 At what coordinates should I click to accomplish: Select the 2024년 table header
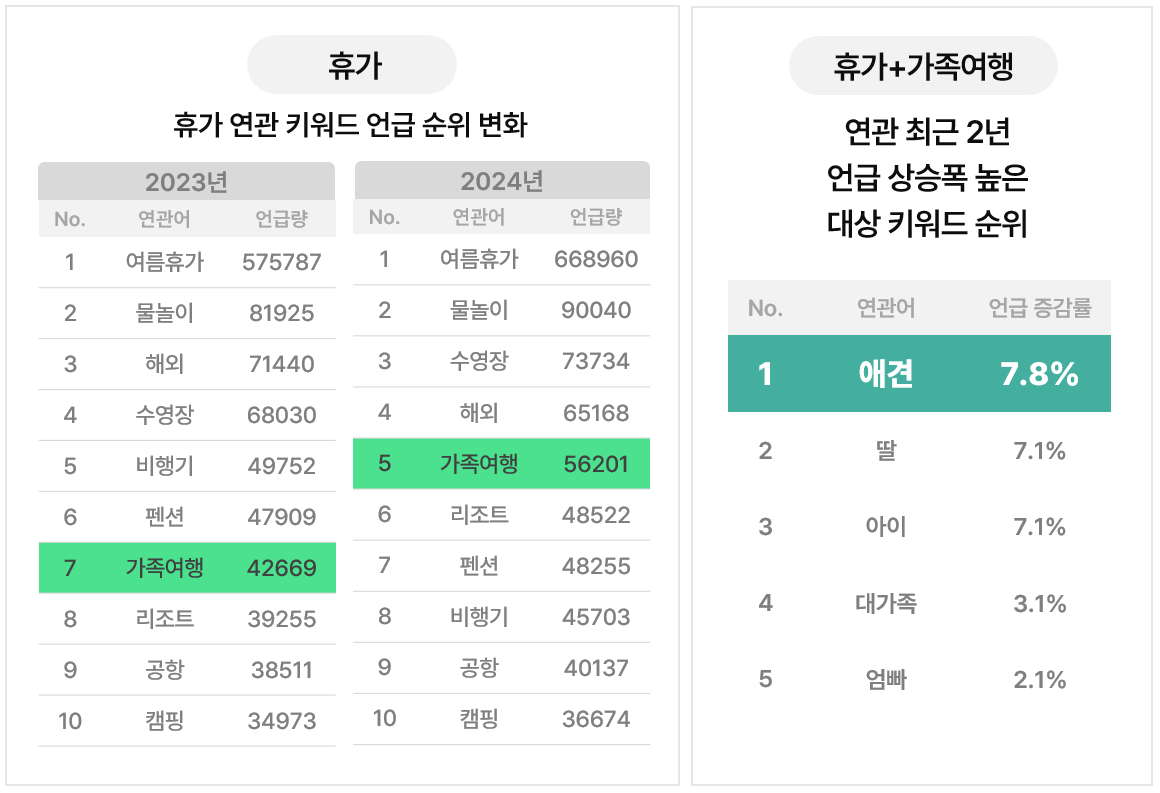pyautogui.click(x=502, y=180)
